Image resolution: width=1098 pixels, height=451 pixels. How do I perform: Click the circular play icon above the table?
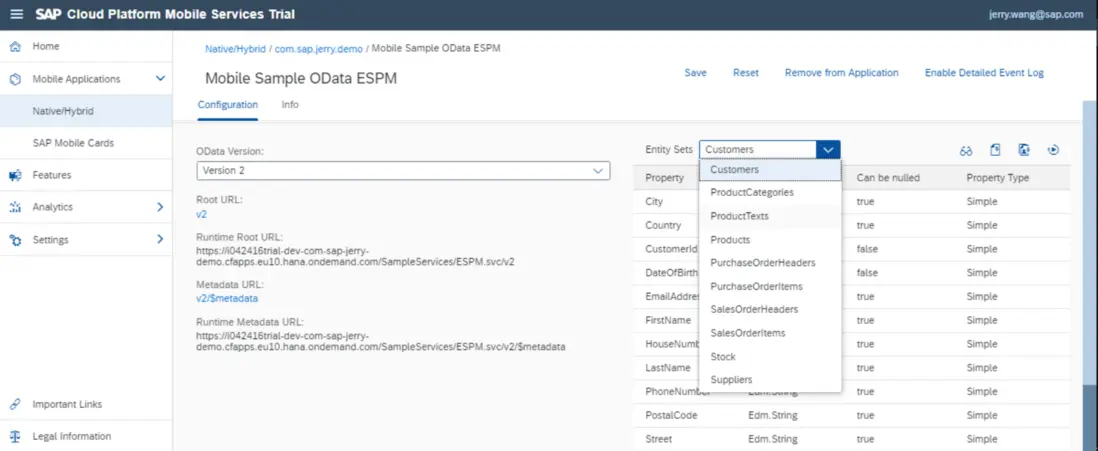1053,150
